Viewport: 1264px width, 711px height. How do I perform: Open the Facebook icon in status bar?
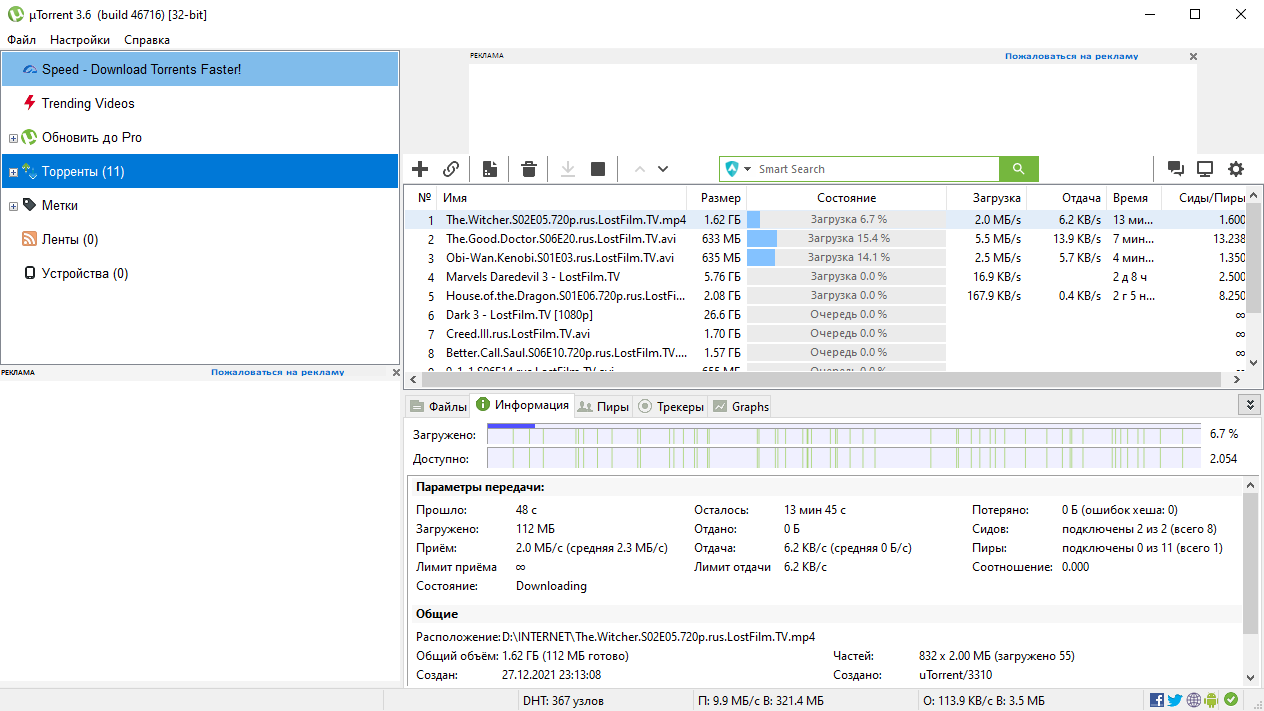coord(1157,700)
